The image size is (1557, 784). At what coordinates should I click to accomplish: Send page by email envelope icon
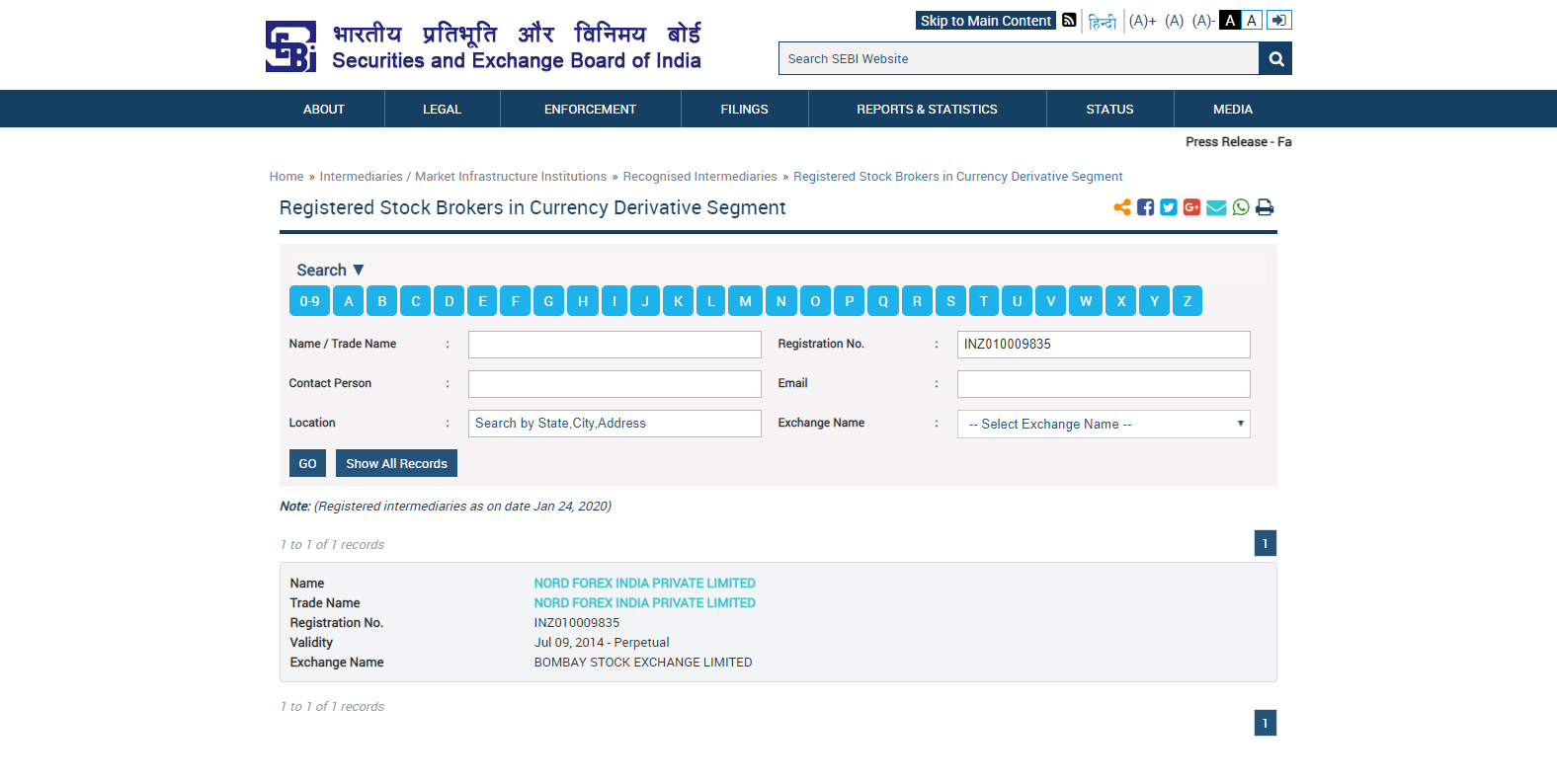(x=1216, y=207)
